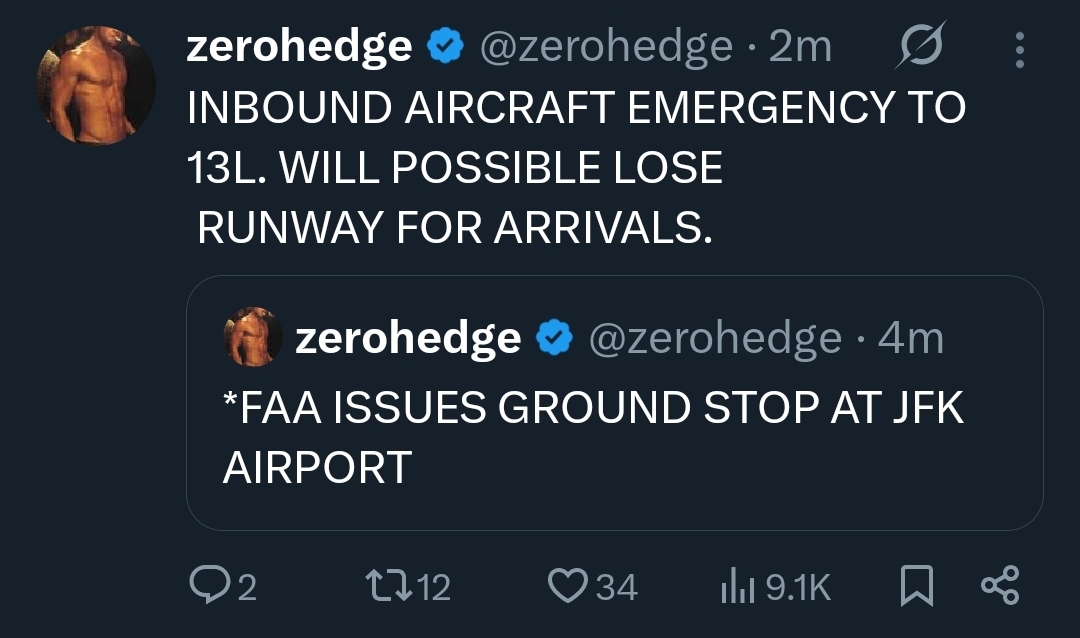The width and height of the screenshot is (1080, 638).
Task: Open zerohedge's large profile avatar
Action: pos(96,84)
